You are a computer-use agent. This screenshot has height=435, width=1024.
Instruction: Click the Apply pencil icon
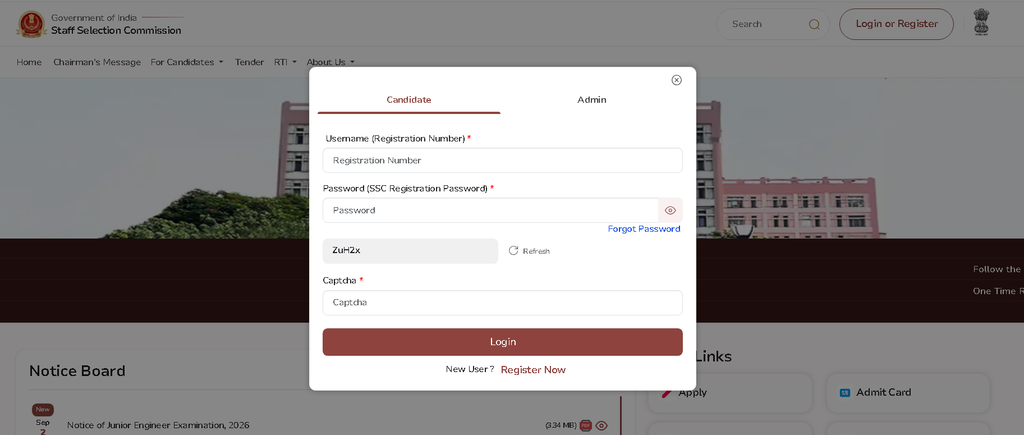pos(667,393)
